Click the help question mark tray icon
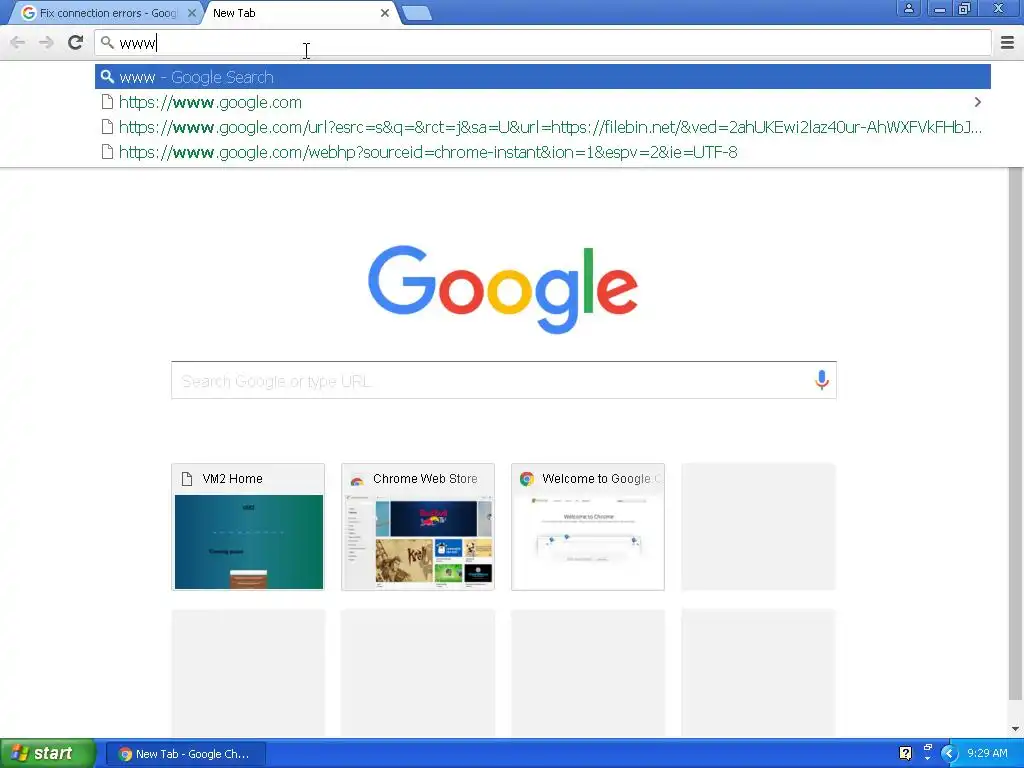The height and width of the screenshot is (768, 1024). pyautogui.click(x=905, y=754)
